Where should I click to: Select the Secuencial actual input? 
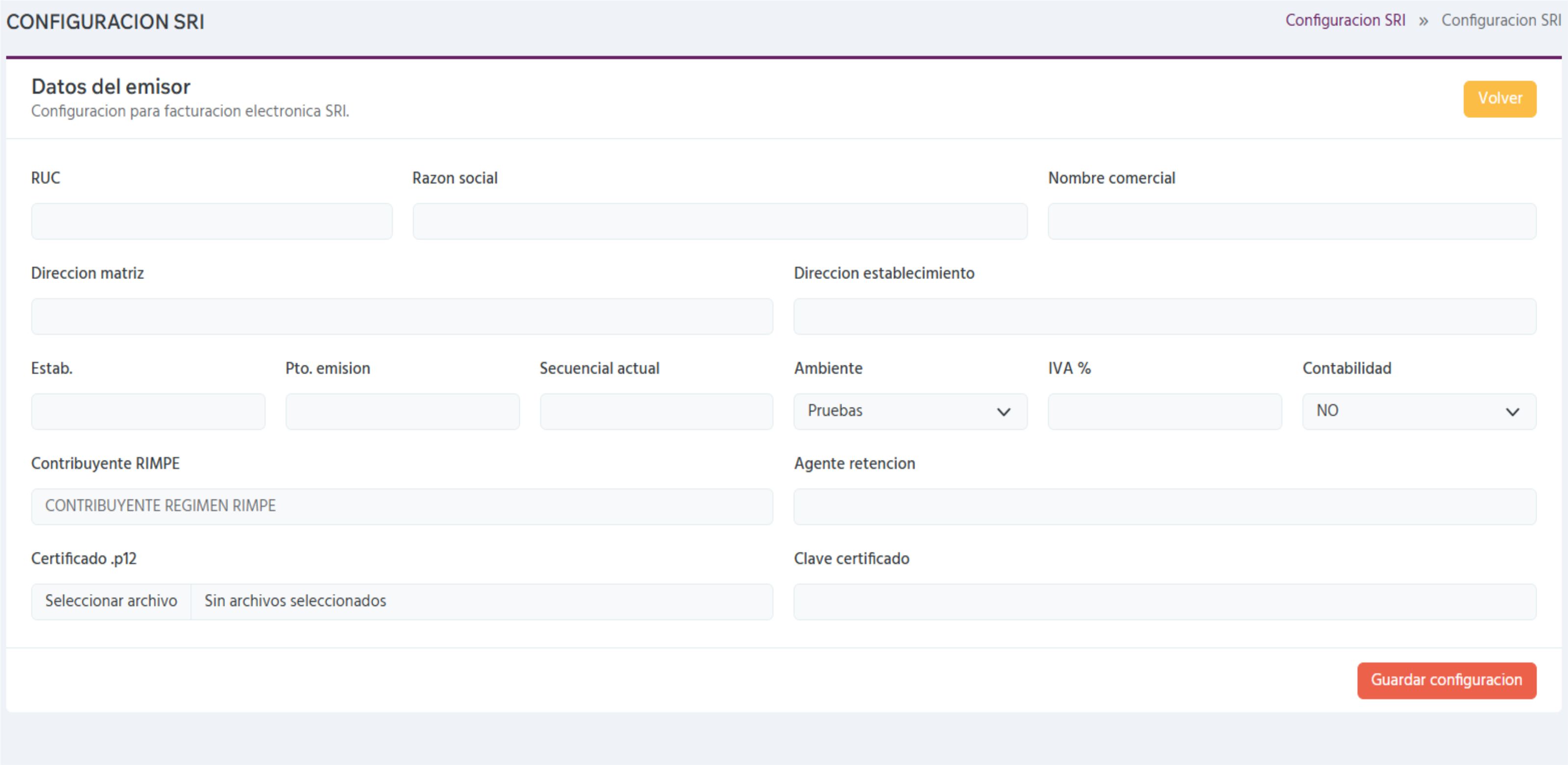[655, 411]
